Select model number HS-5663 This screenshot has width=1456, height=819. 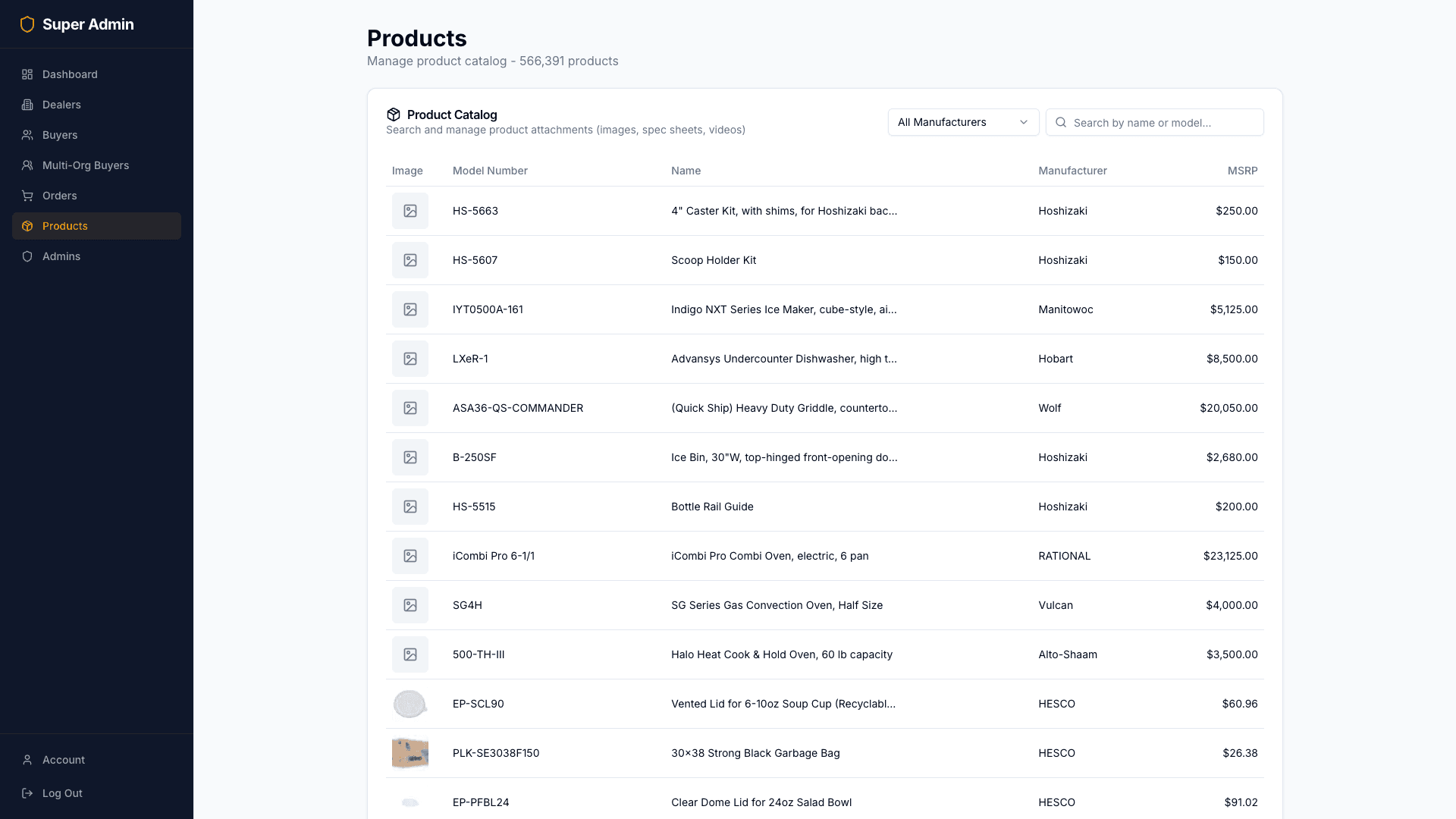click(x=475, y=211)
